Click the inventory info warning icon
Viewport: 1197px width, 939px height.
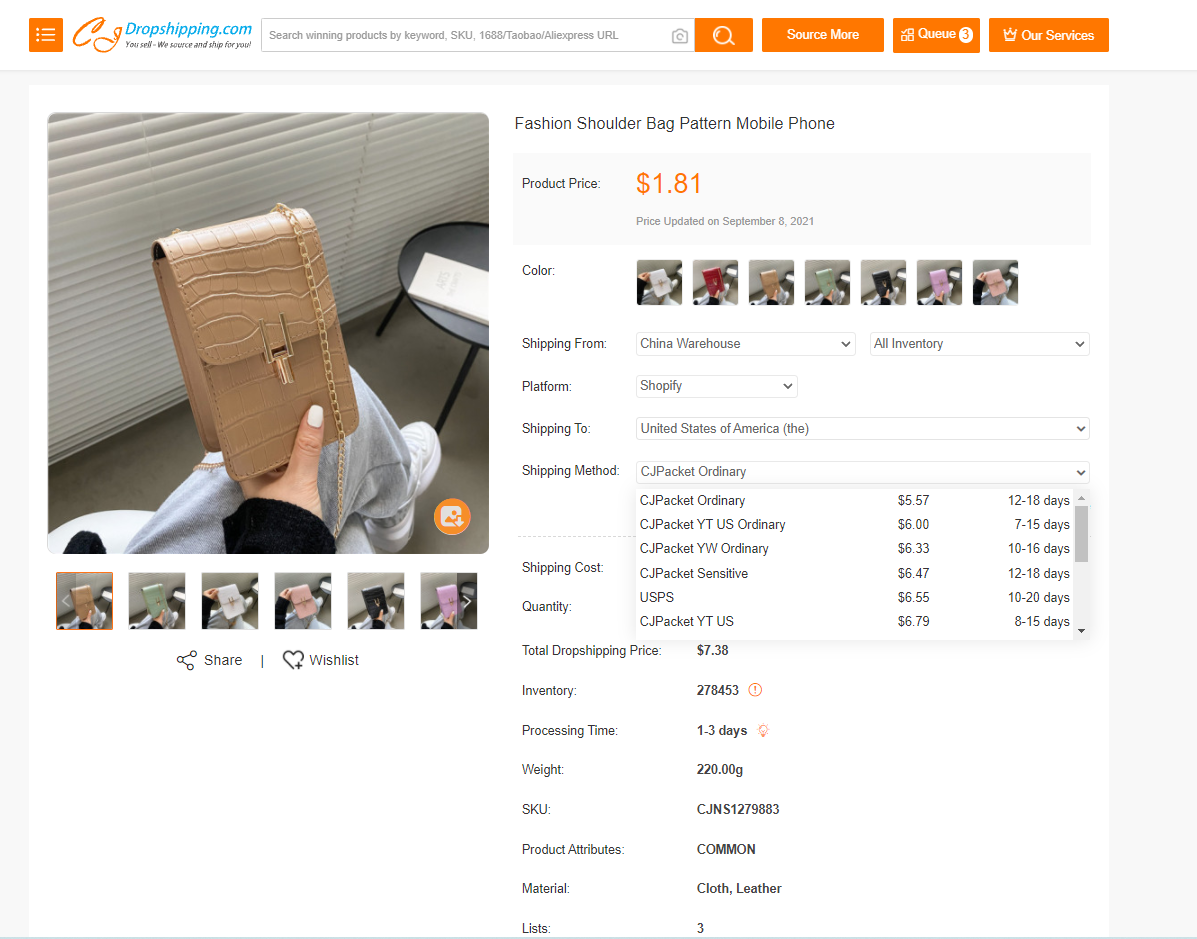point(755,690)
